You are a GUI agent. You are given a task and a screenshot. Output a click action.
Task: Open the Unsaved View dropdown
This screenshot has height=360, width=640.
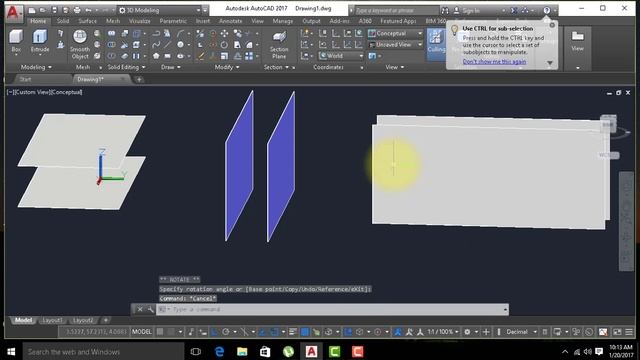[396, 44]
